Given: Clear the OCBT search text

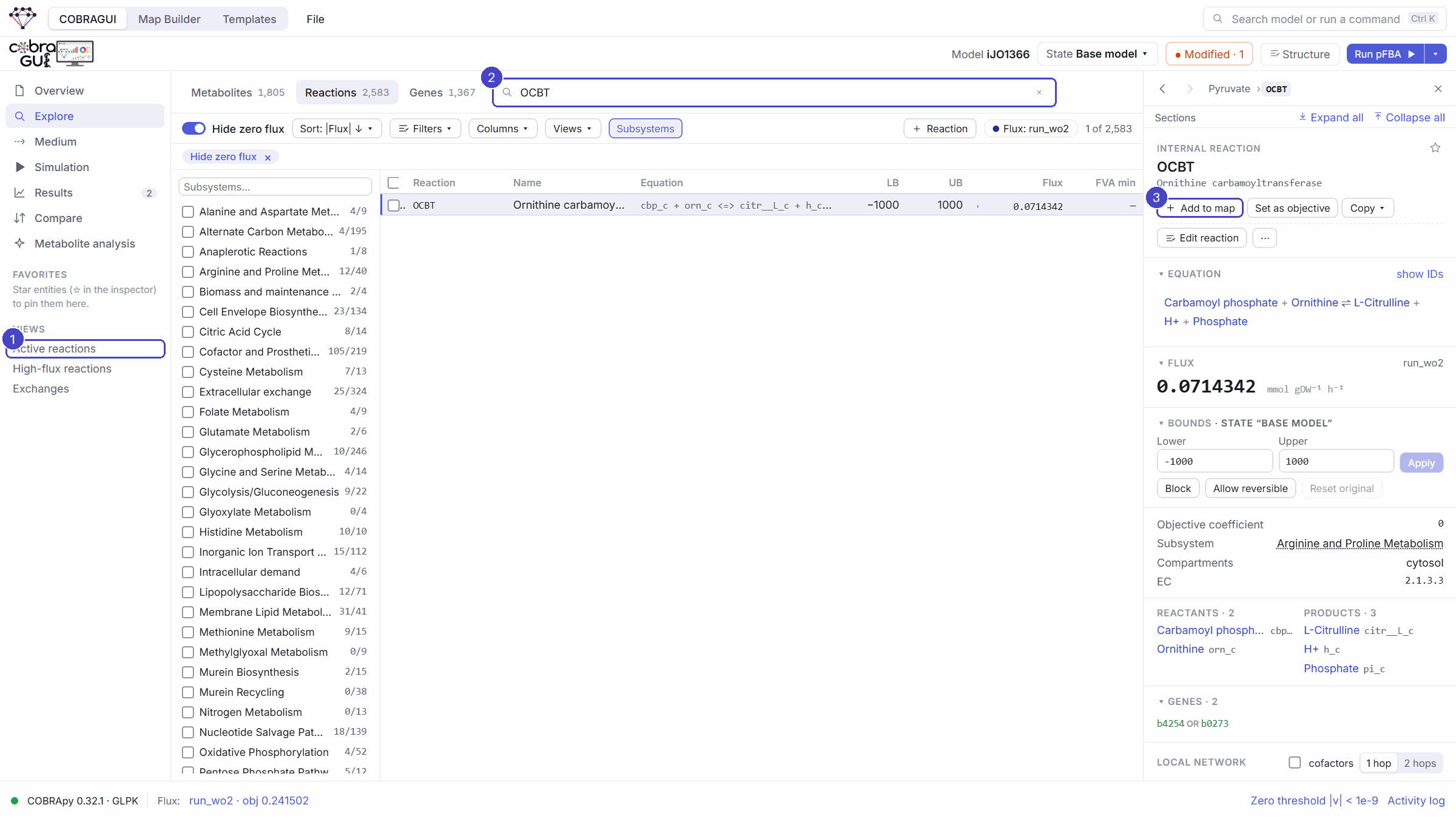Looking at the screenshot, I should (1039, 92).
